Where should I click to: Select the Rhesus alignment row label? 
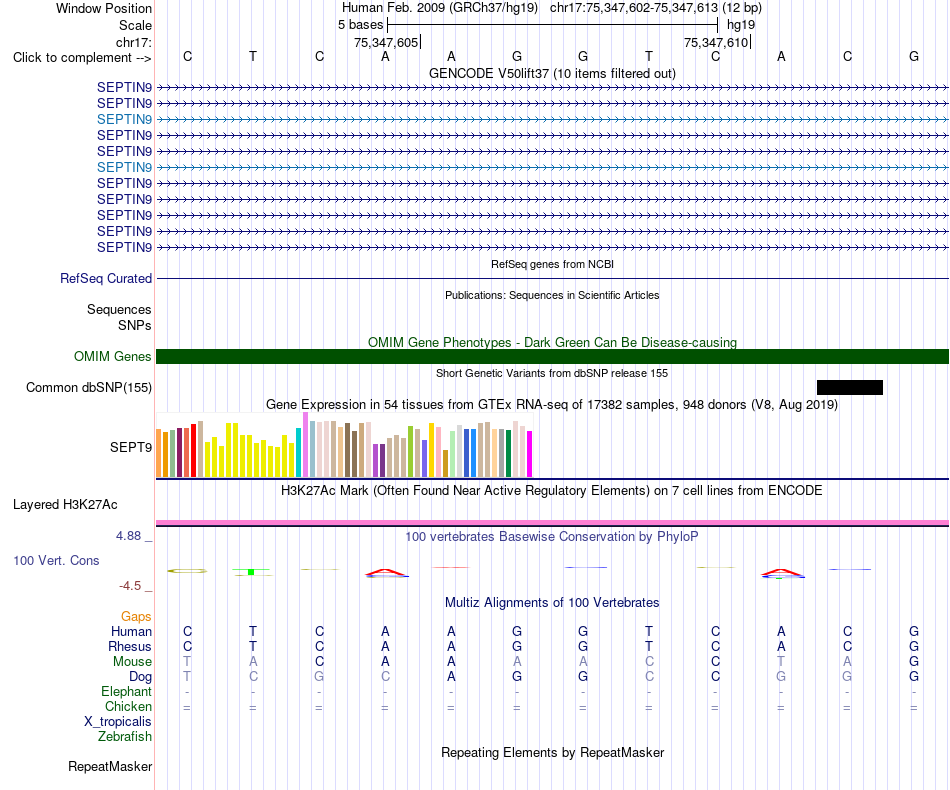[130, 647]
